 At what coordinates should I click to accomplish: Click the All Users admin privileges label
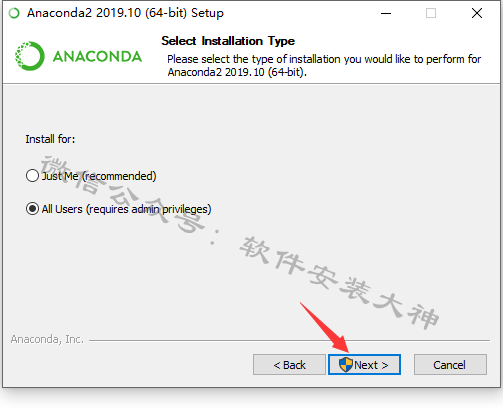coord(127,209)
